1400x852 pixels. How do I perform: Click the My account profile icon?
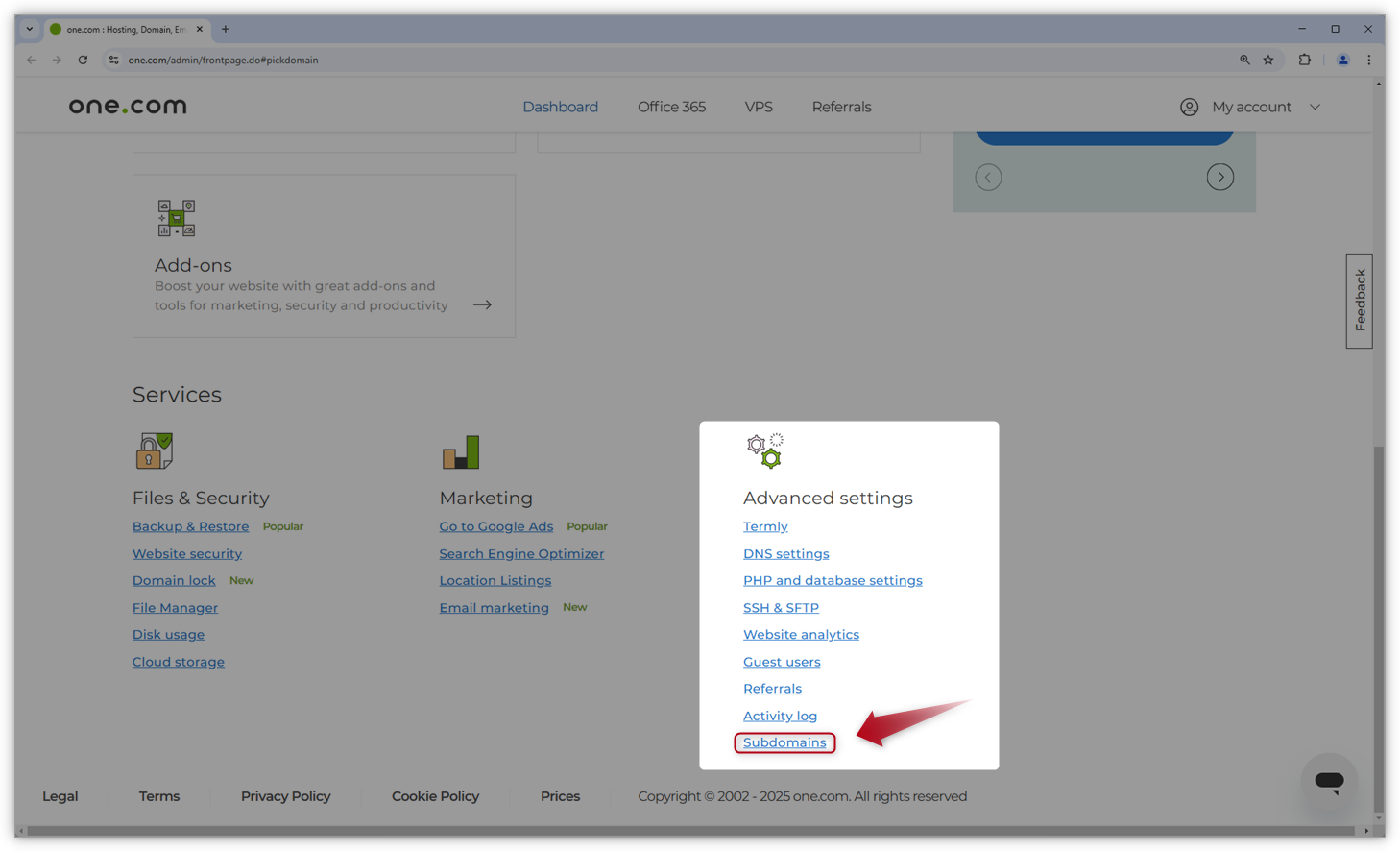click(x=1189, y=107)
